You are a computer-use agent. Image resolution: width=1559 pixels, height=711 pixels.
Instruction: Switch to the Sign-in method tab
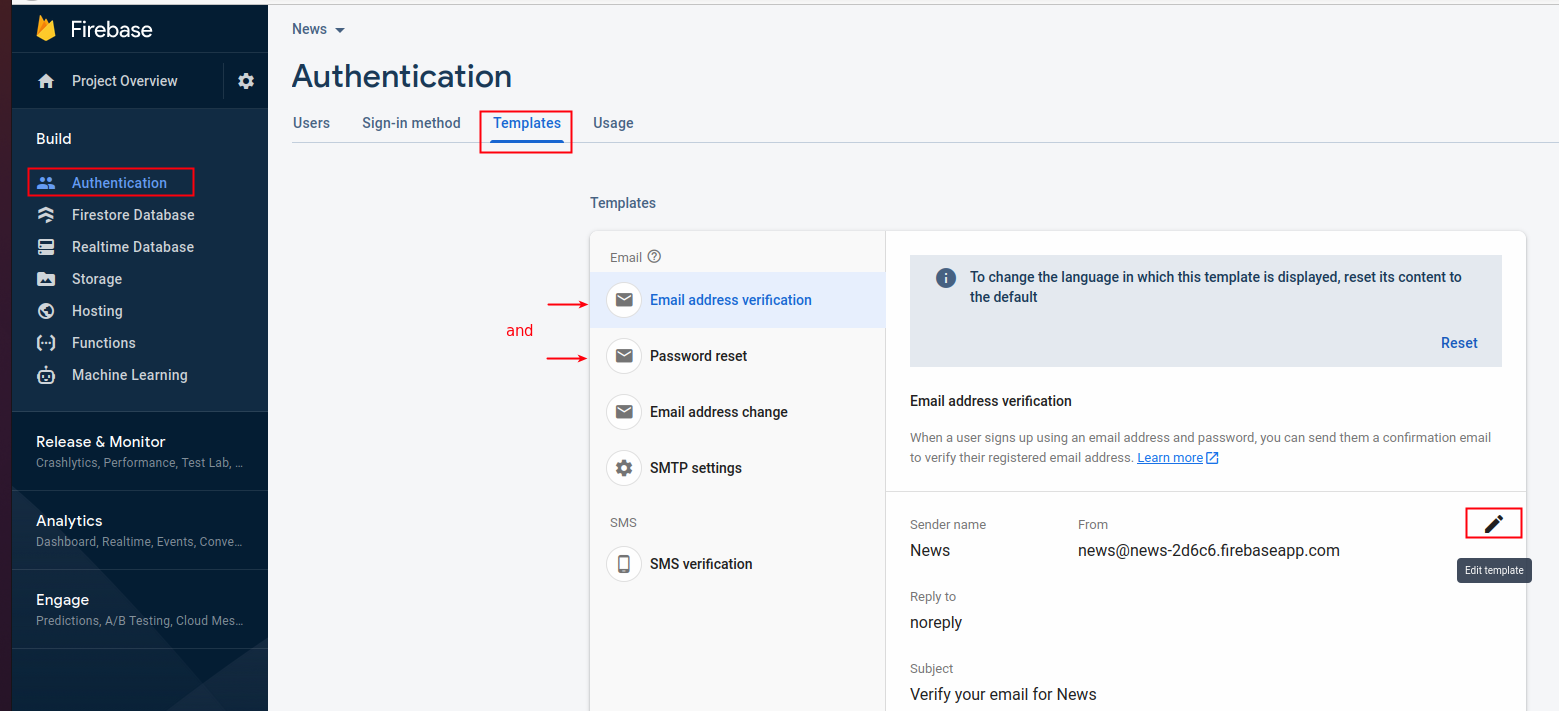click(x=411, y=123)
